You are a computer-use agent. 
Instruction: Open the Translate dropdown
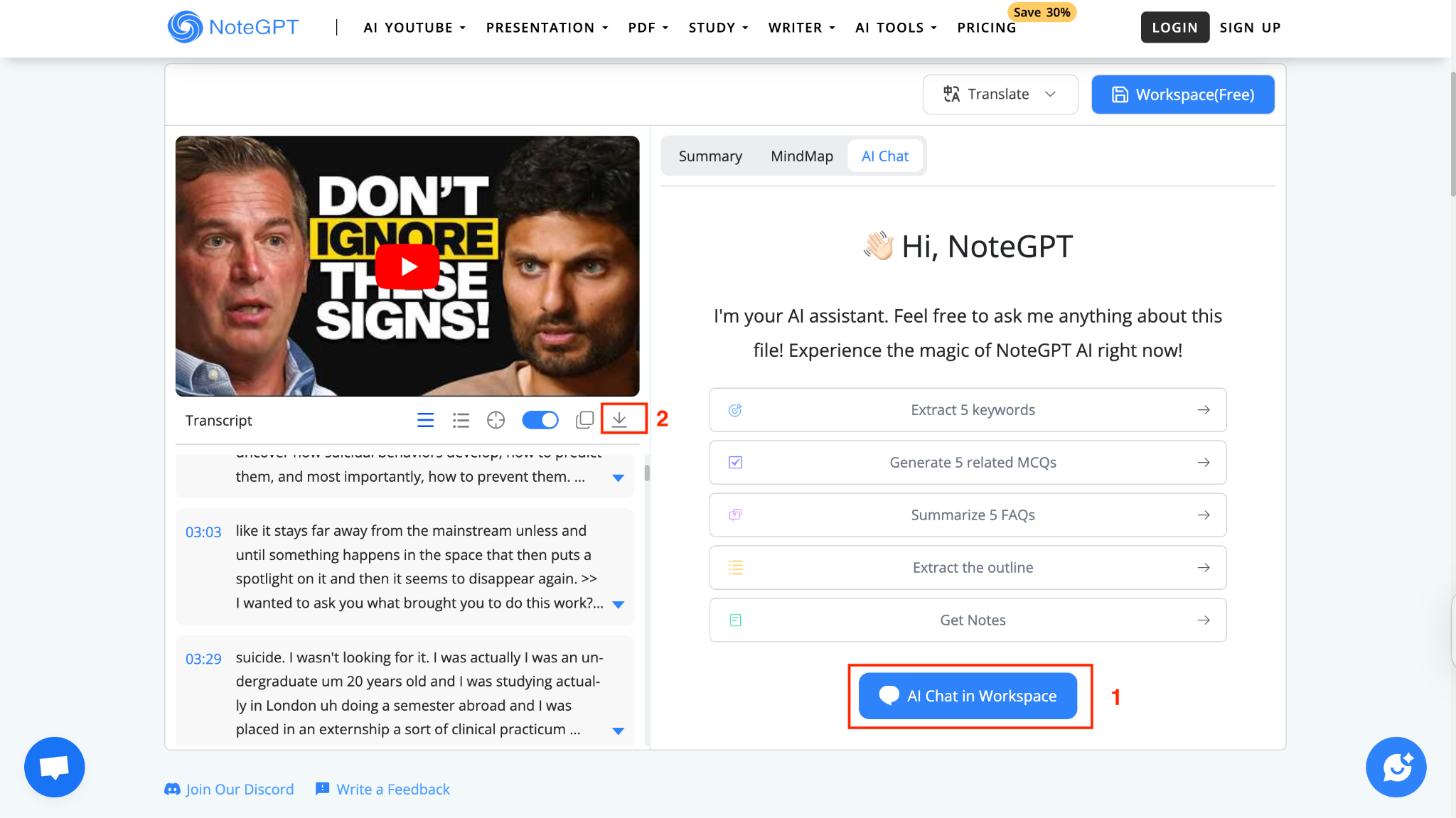[1000, 95]
